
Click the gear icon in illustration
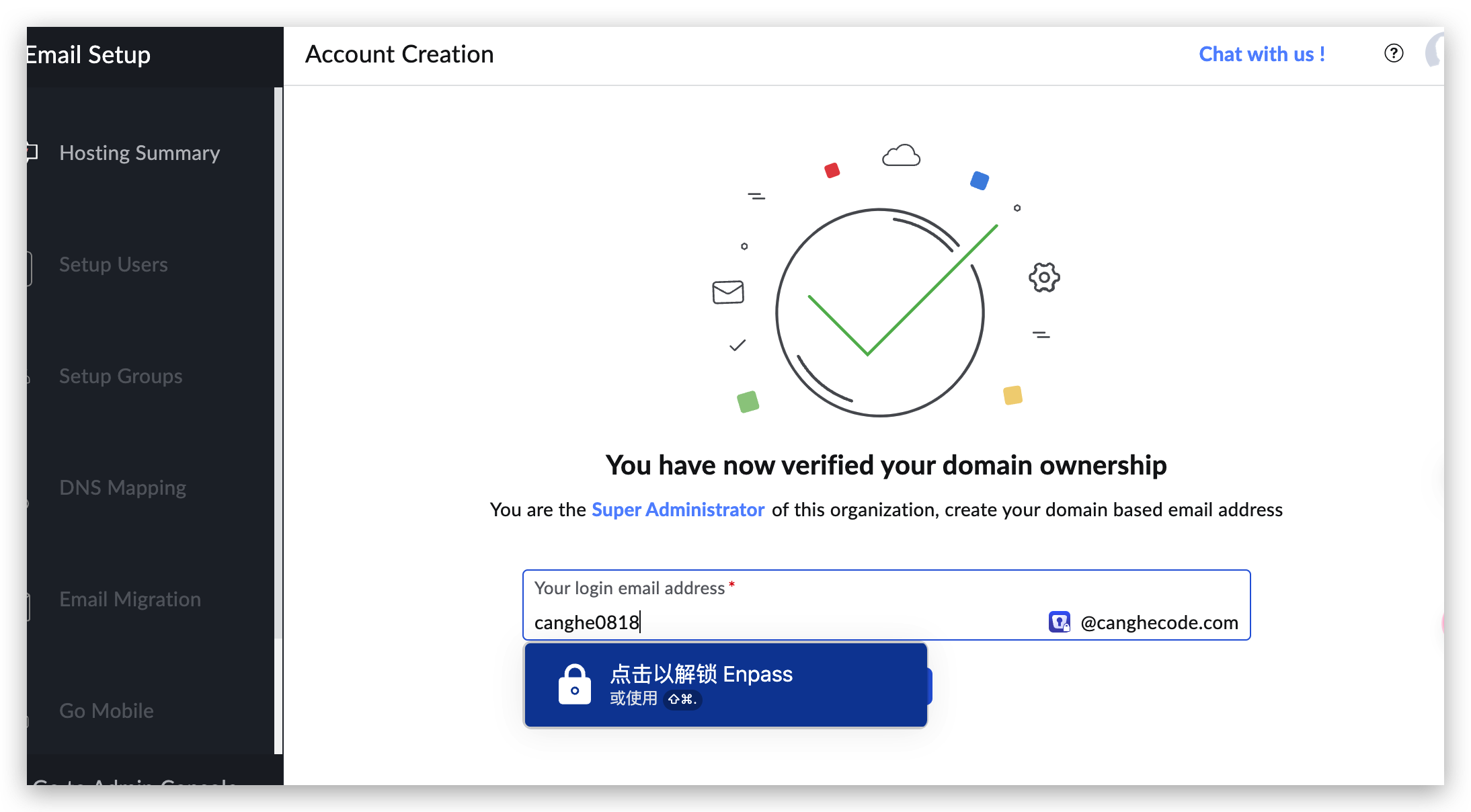[x=1044, y=277]
